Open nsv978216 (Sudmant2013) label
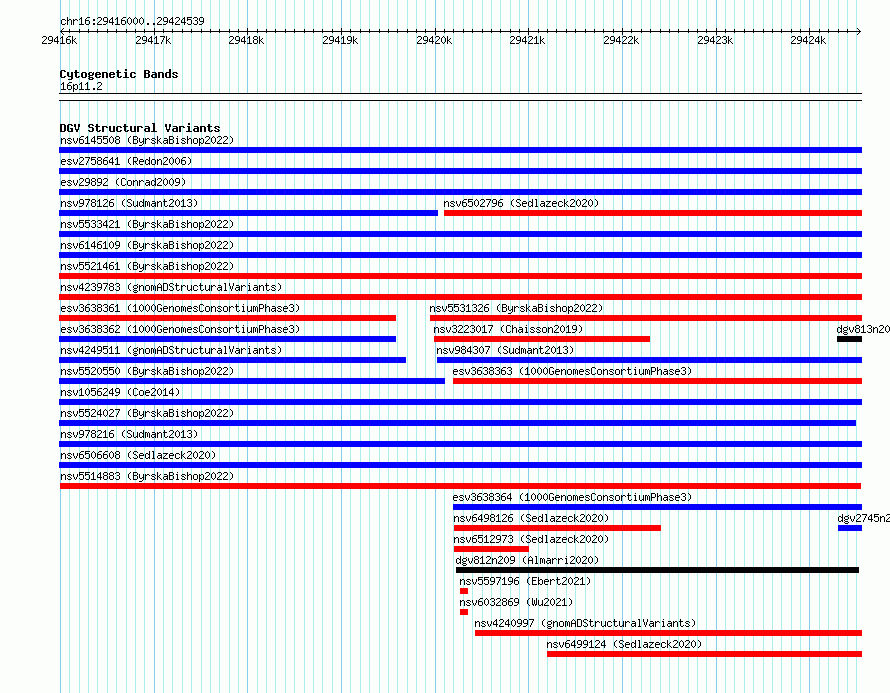This screenshot has height=693, width=890. pos(129,434)
